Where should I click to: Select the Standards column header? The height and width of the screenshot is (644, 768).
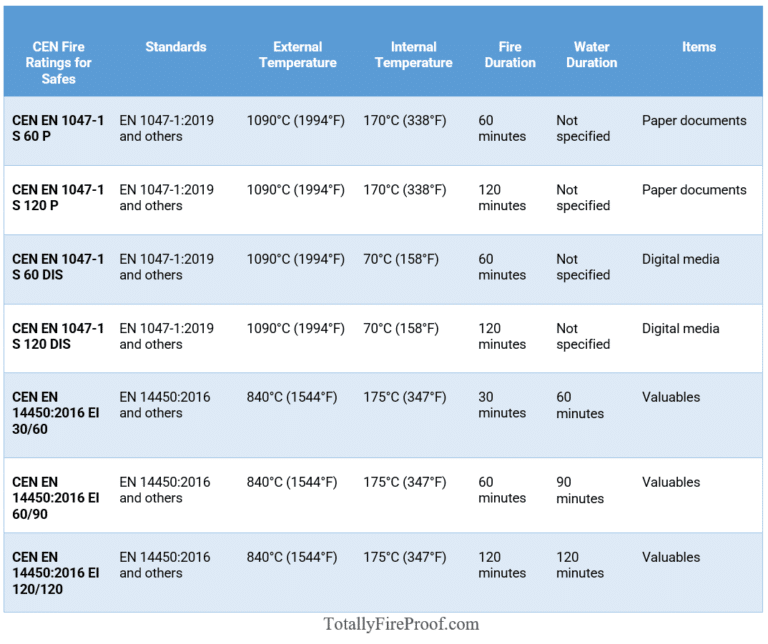176,47
